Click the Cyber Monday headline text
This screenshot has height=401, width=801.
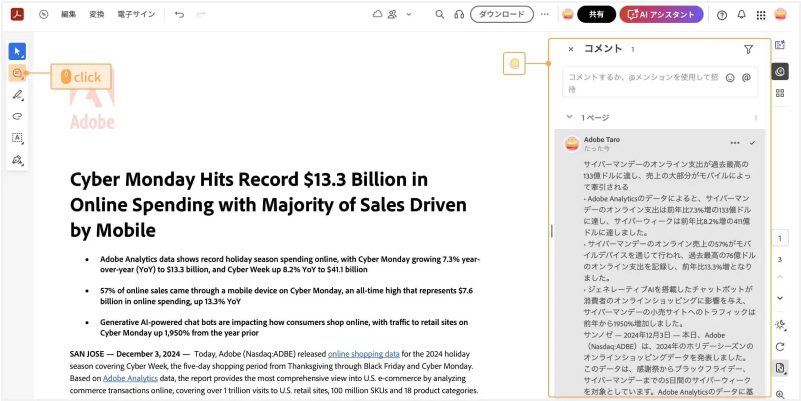coord(268,205)
